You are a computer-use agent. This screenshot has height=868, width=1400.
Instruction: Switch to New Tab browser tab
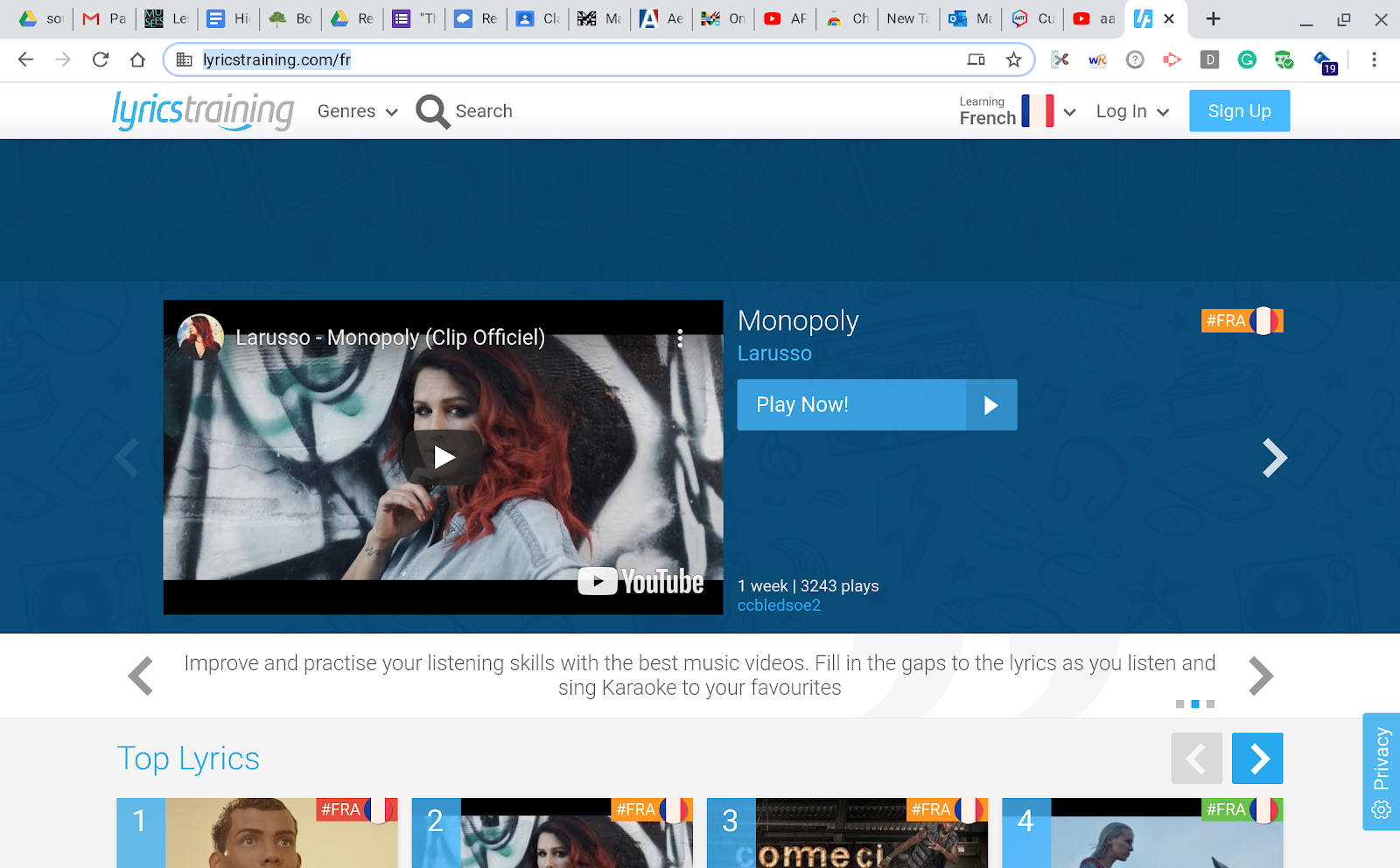[908, 18]
